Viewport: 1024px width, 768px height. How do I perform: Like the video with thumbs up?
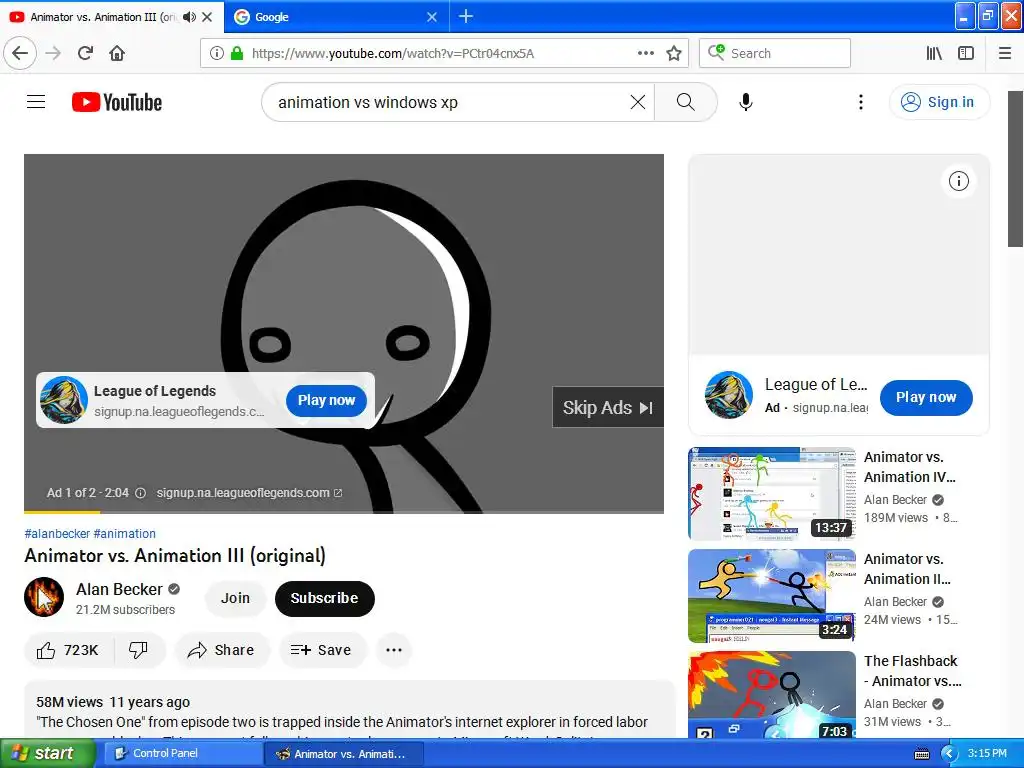(x=68, y=650)
